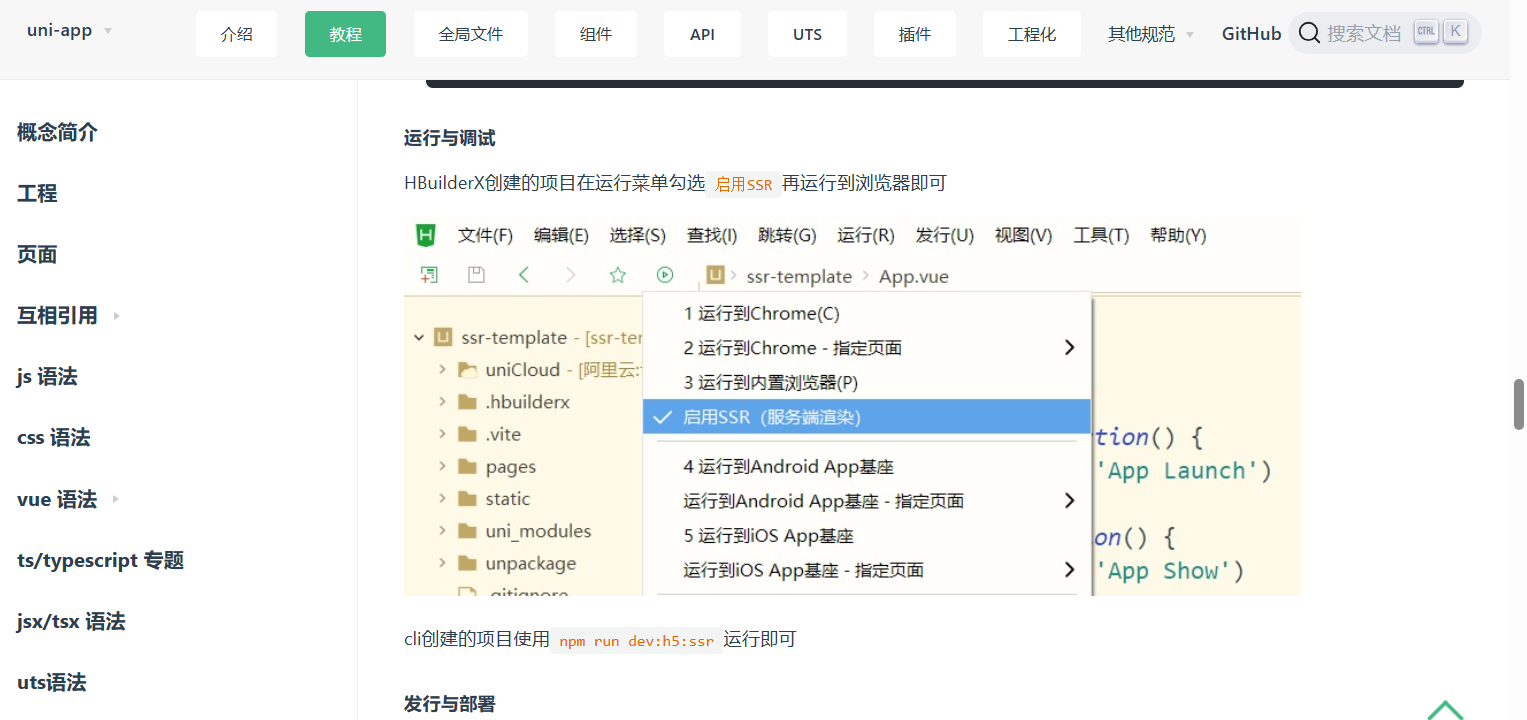Click the search magnifier icon
This screenshot has height=720, width=1527.
point(1309,33)
